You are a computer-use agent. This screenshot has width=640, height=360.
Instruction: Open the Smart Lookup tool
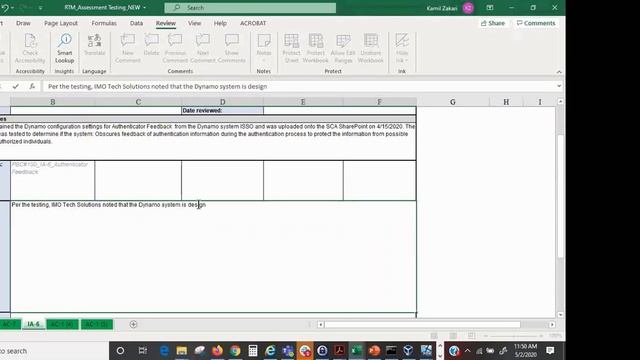click(x=64, y=49)
